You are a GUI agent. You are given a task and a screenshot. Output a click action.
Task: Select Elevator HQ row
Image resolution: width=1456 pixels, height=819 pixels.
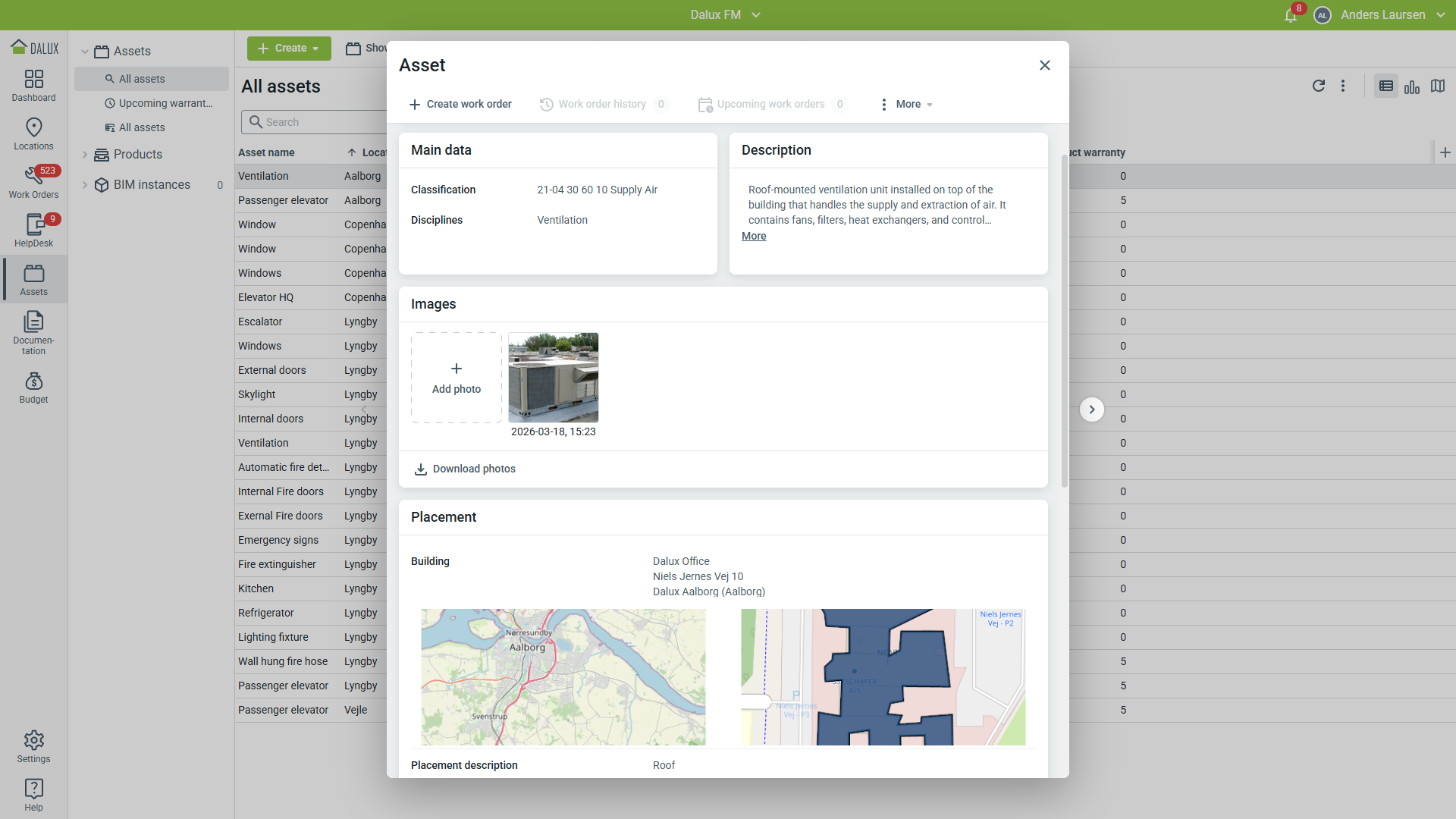(311, 297)
